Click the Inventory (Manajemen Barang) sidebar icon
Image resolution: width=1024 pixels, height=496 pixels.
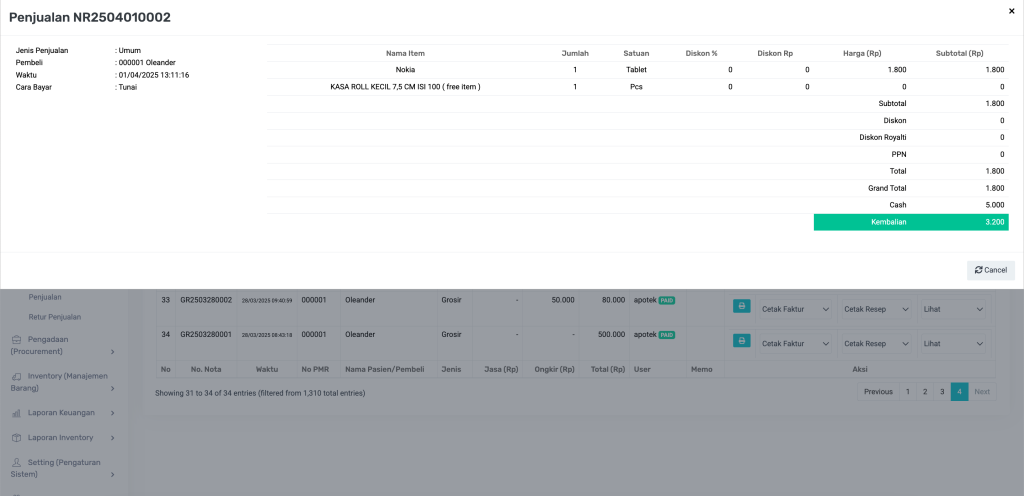click(x=17, y=376)
